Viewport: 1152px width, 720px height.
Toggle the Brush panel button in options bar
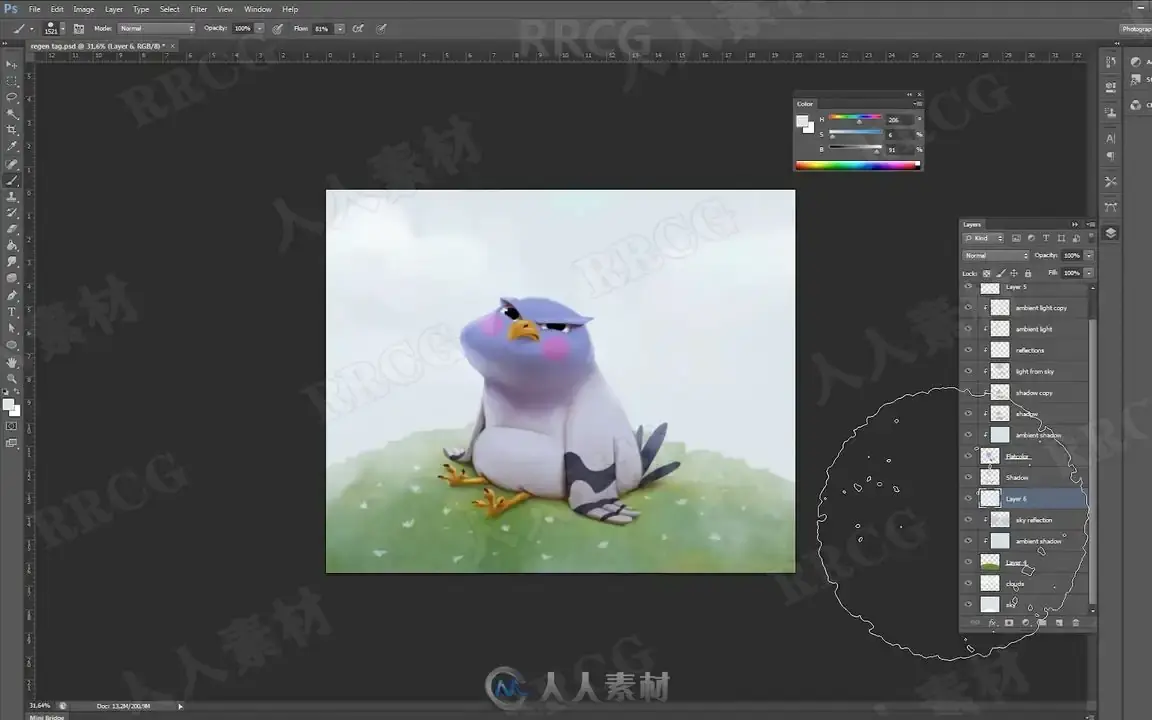pos(79,29)
